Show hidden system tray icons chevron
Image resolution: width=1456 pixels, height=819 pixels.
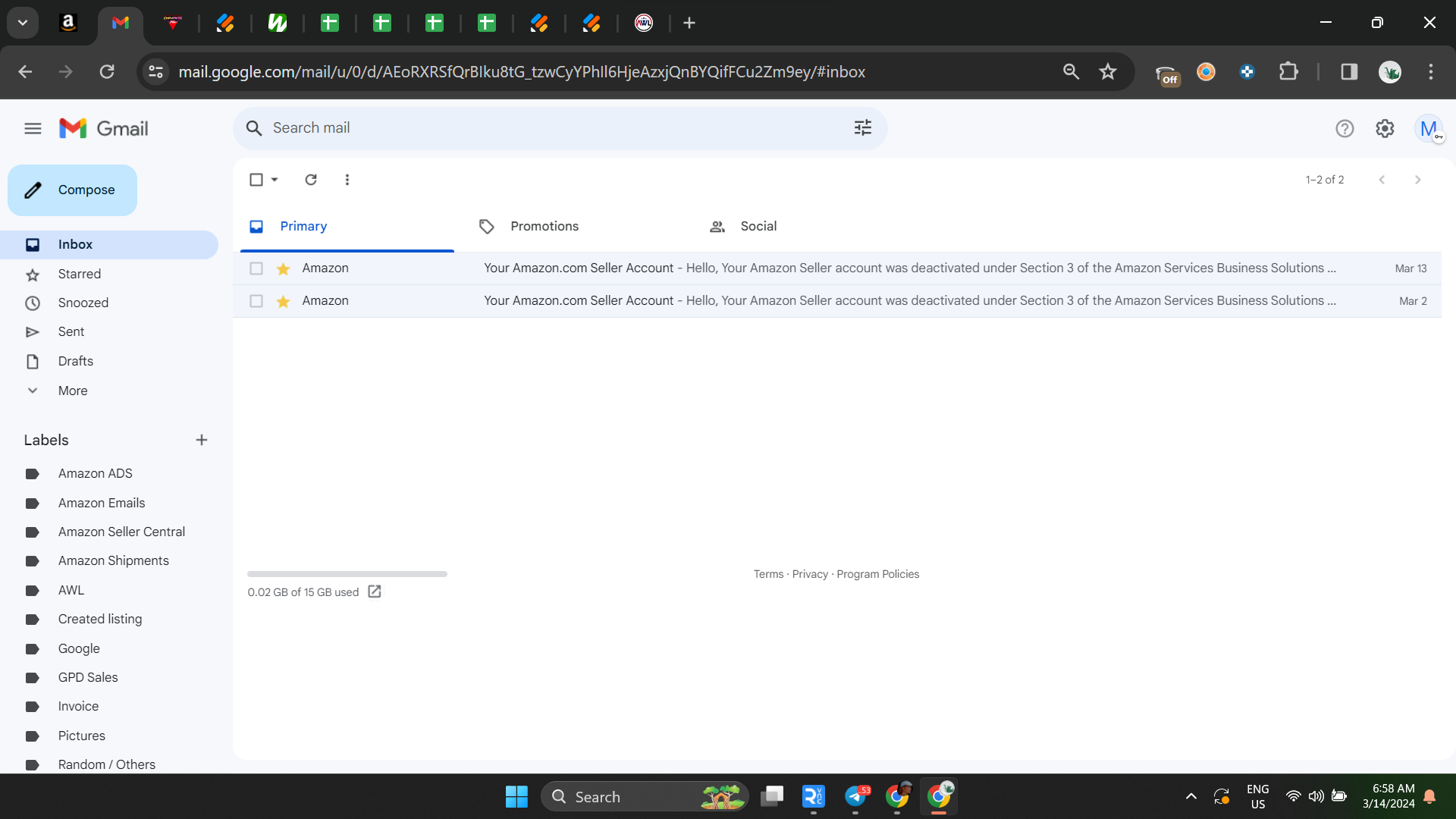click(x=1191, y=797)
